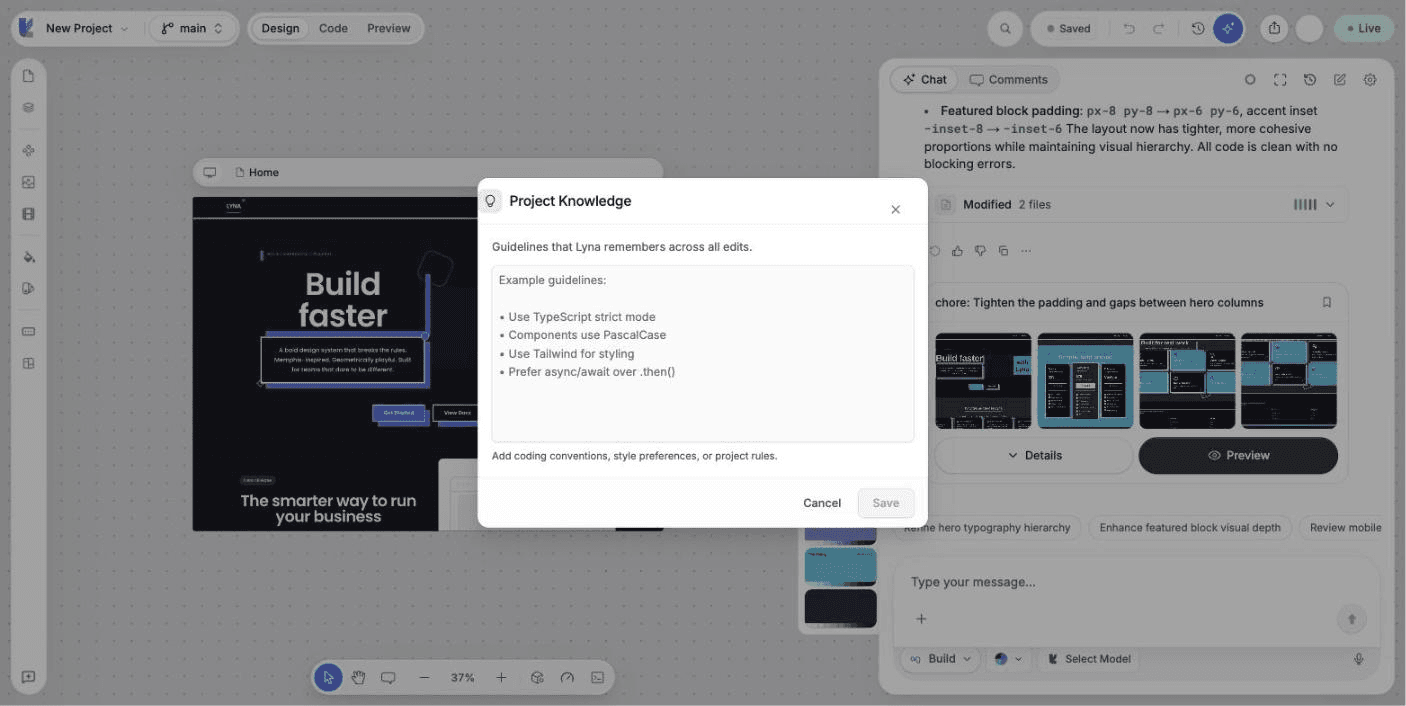This screenshot has width=1406, height=706.
Task: Expand the Modified 2 files chevron
Action: point(1330,204)
